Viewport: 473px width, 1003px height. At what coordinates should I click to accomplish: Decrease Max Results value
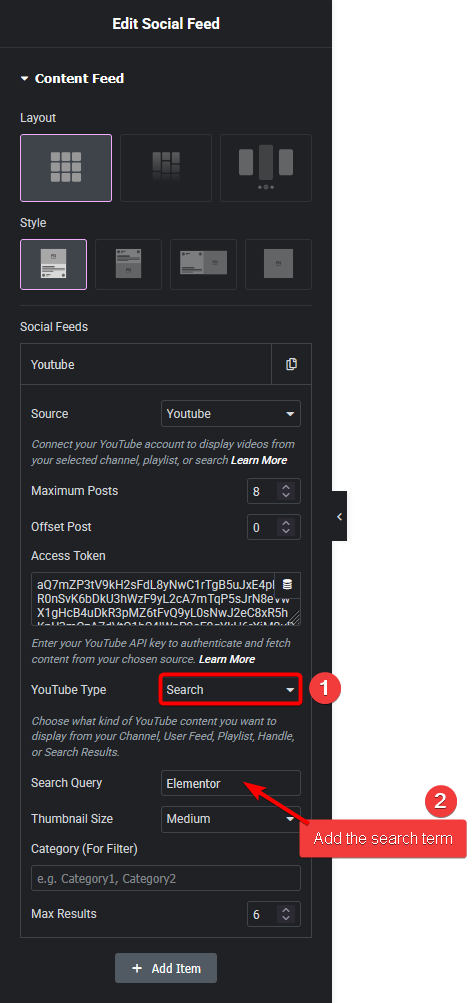(286, 919)
